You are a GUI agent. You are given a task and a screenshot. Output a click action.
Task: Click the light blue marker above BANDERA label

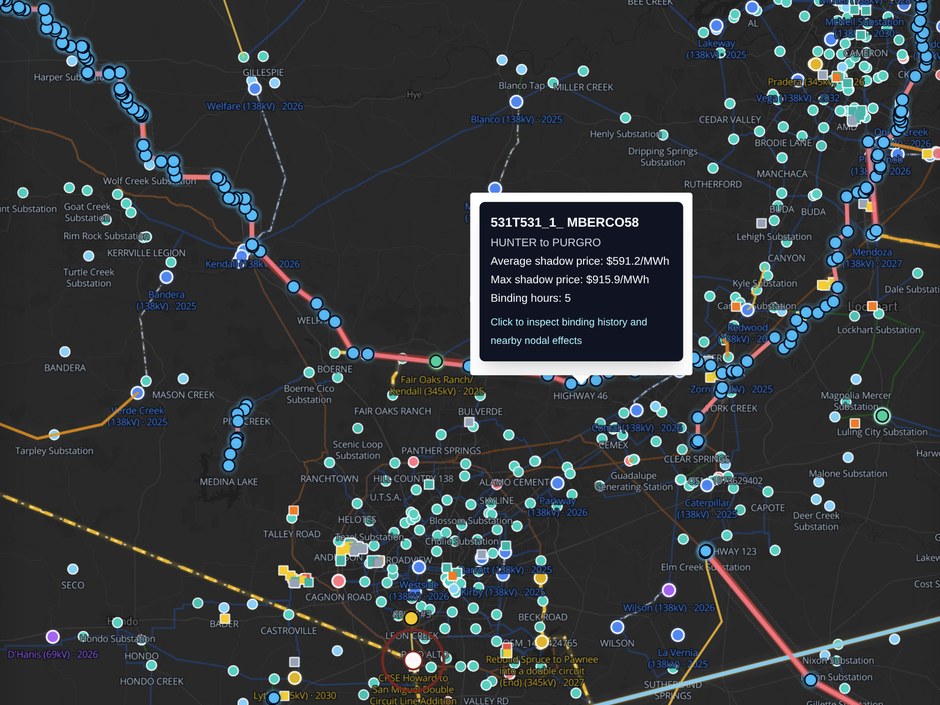point(65,351)
